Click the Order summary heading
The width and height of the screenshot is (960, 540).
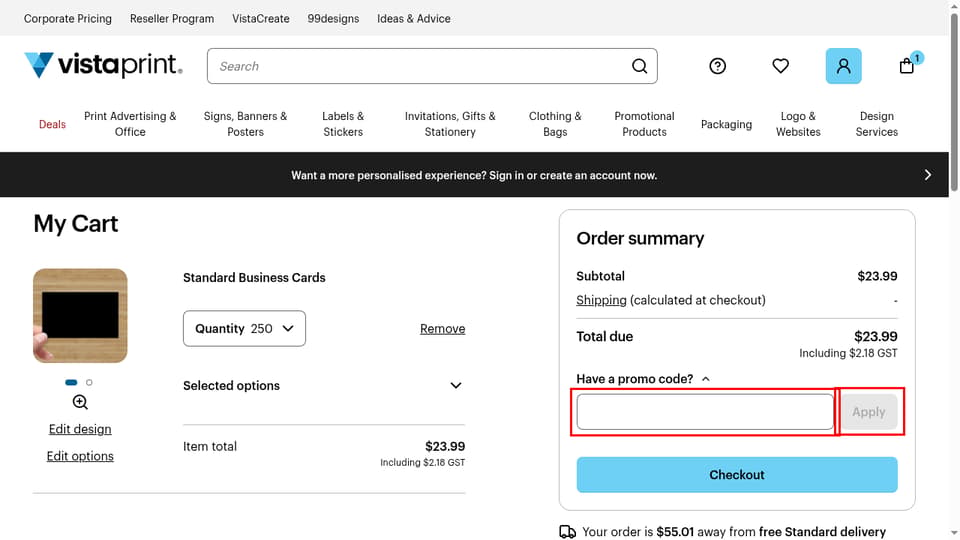point(640,238)
